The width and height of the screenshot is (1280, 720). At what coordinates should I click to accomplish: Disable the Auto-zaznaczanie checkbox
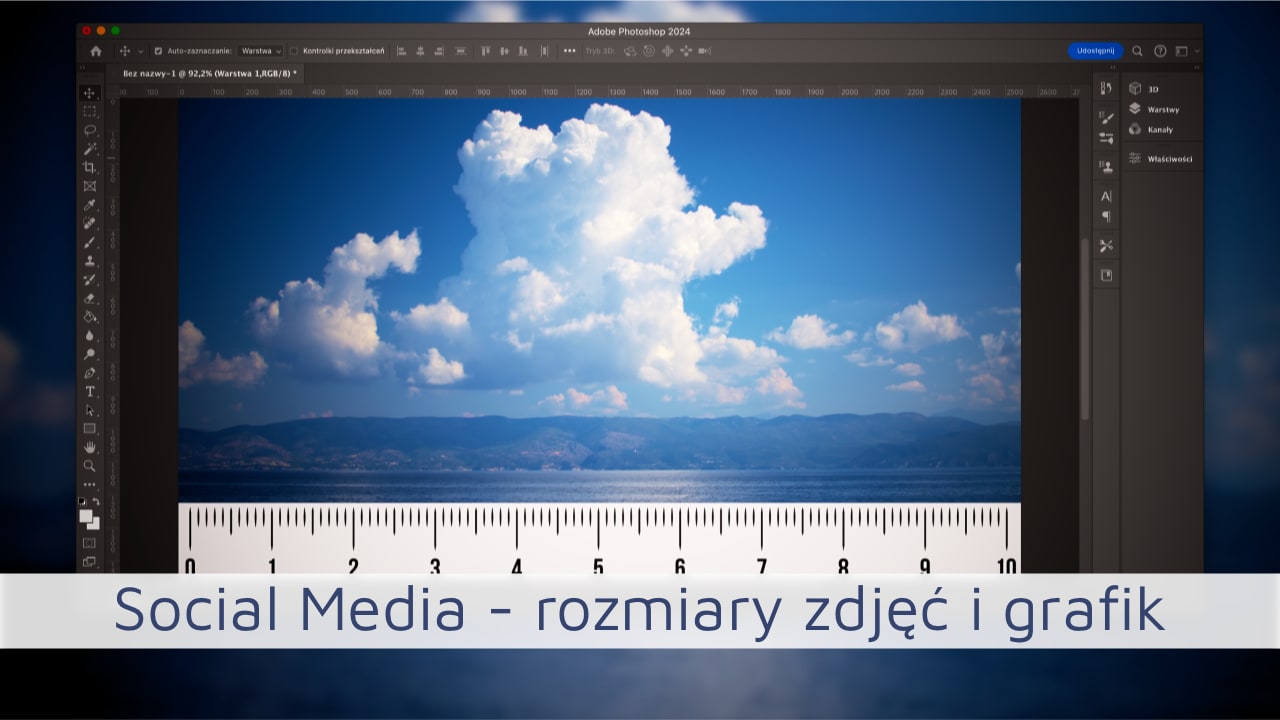(x=158, y=51)
